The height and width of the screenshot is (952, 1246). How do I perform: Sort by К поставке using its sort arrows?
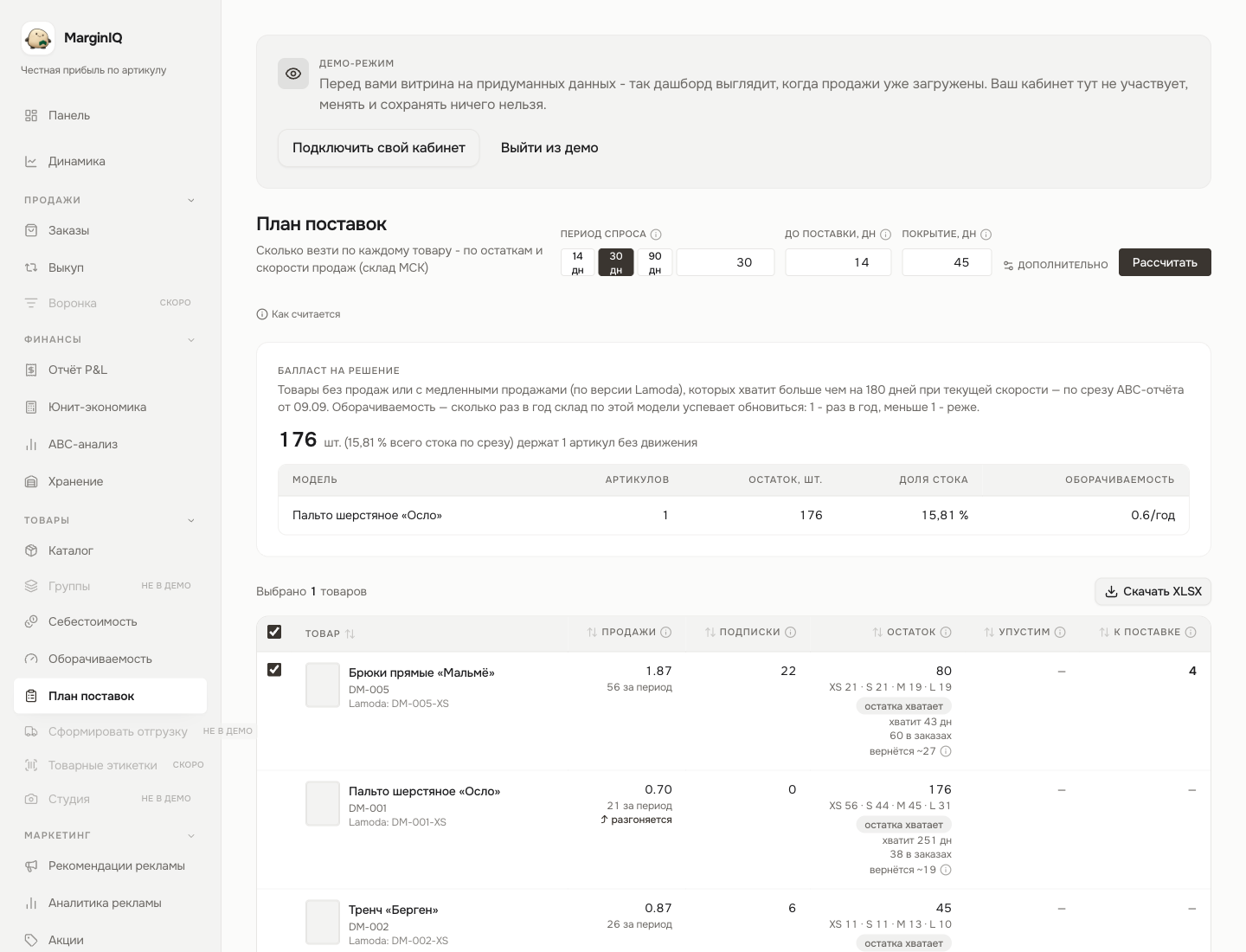[x=1104, y=633]
